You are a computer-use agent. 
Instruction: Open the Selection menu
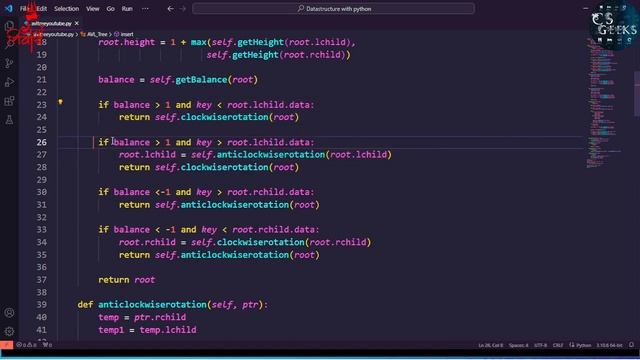67,9
